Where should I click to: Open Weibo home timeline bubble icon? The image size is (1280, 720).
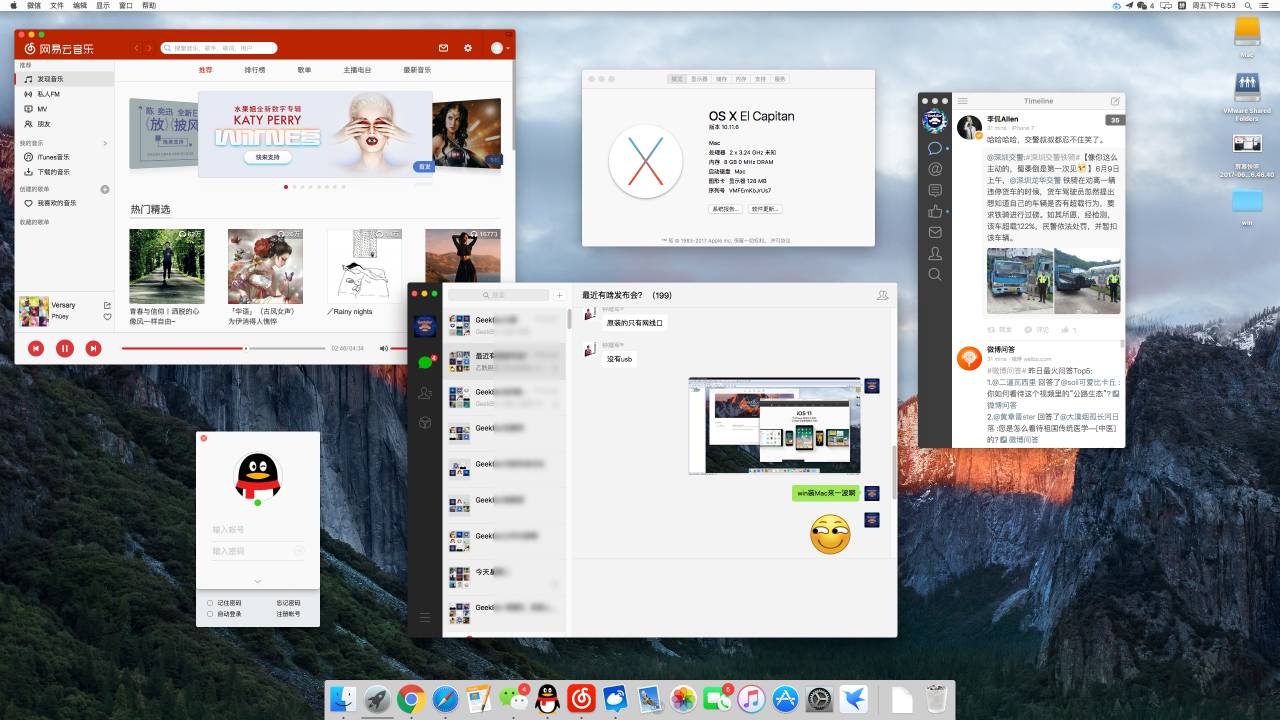[935, 148]
